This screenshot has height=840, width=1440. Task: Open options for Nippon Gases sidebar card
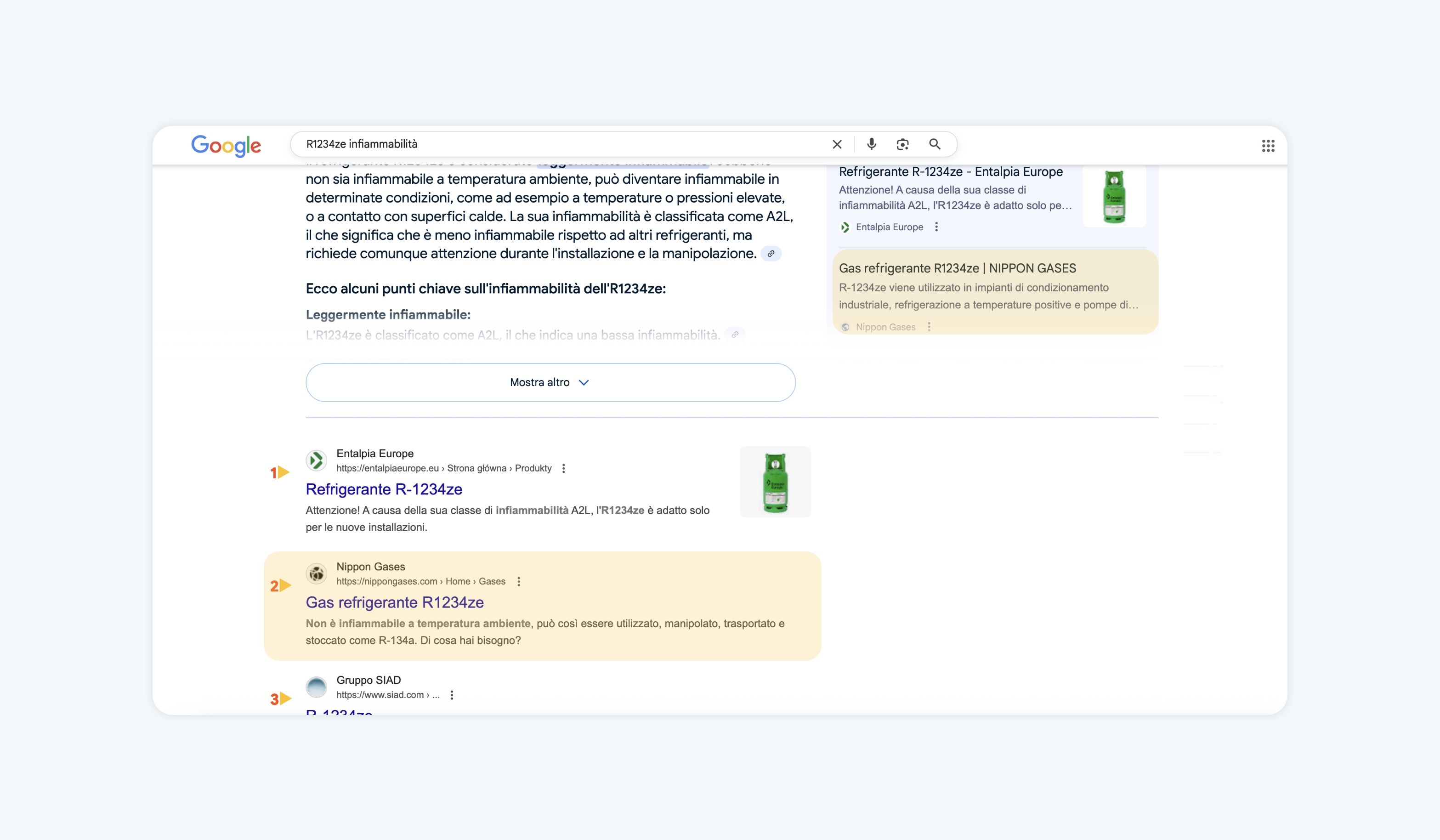point(929,327)
